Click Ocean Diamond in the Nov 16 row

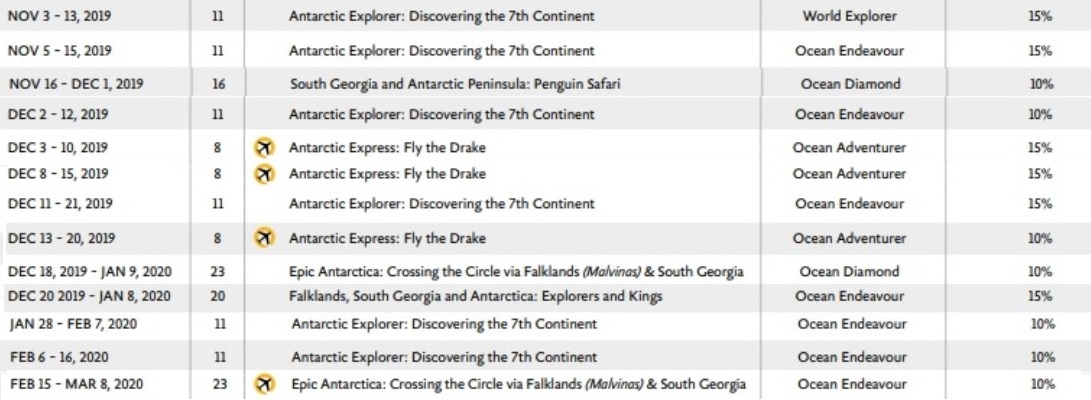pos(850,84)
